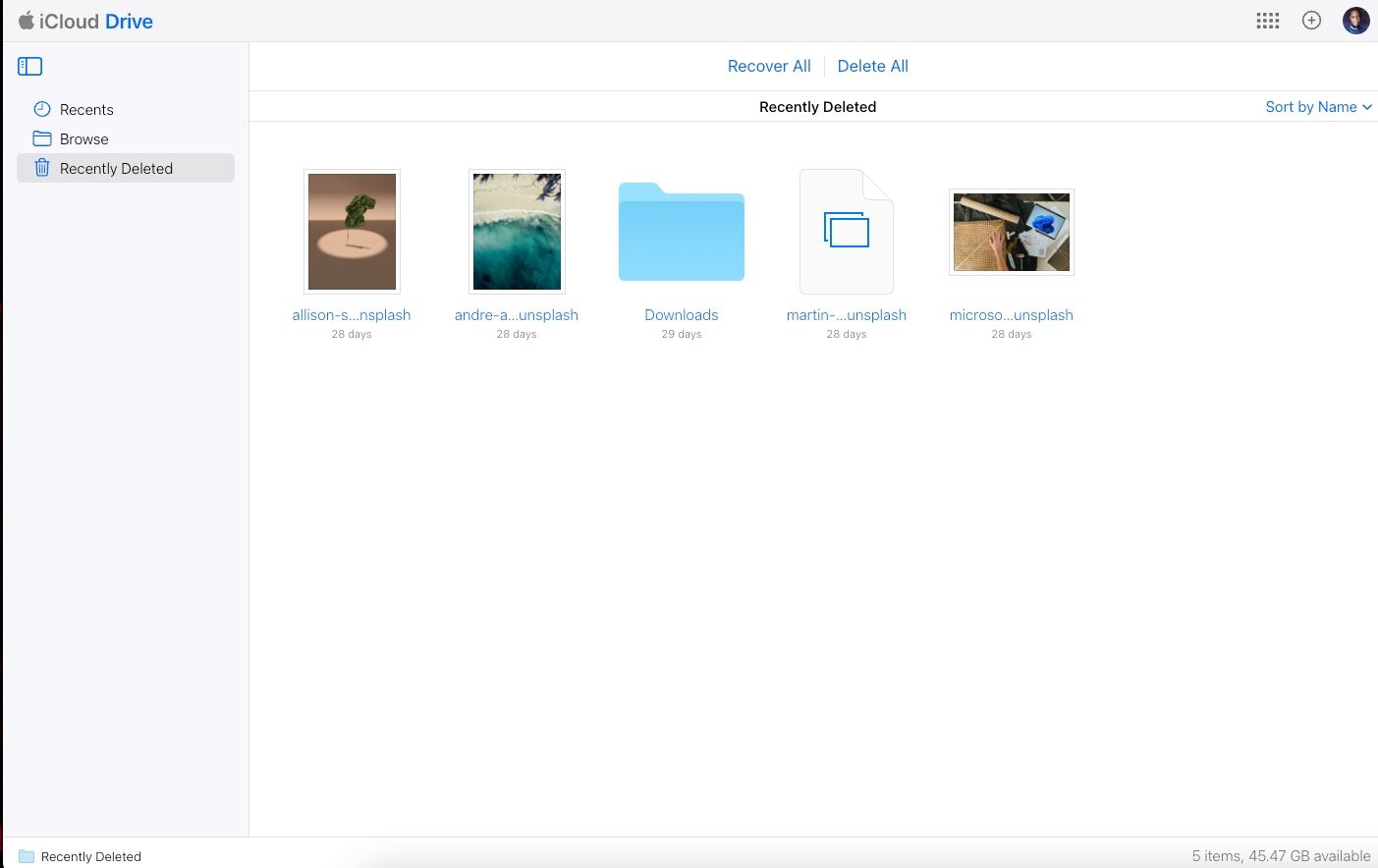Click the Browse folder icon
The height and width of the screenshot is (868, 1378).
(42, 138)
